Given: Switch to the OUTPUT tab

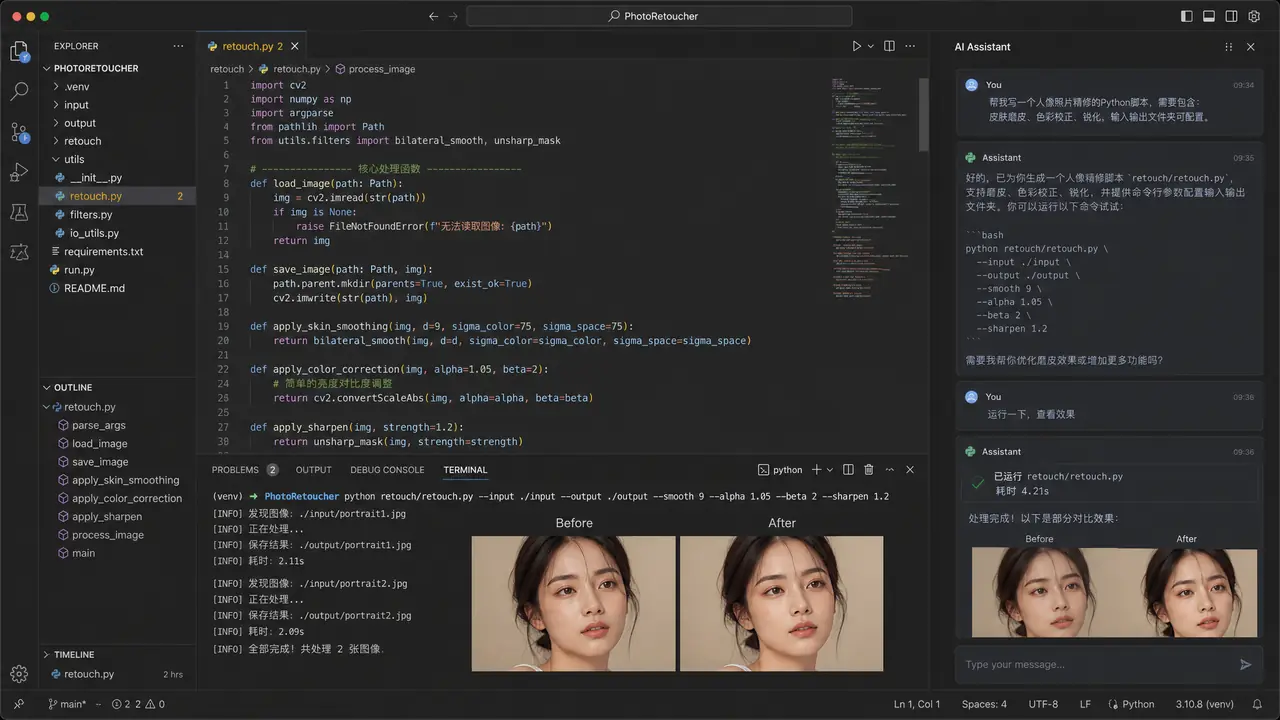Looking at the screenshot, I should 313,470.
